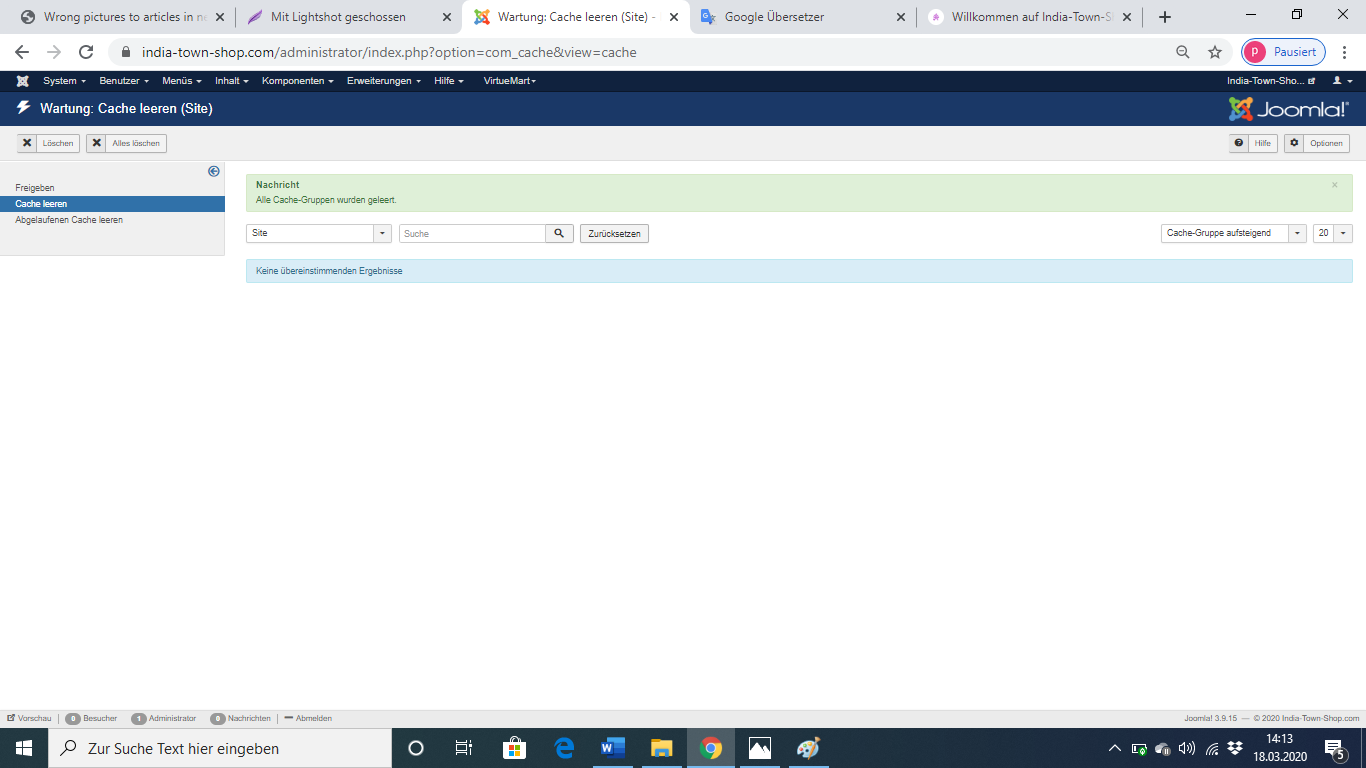
Task: Open the Paint app from taskbar
Action: pos(808,748)
